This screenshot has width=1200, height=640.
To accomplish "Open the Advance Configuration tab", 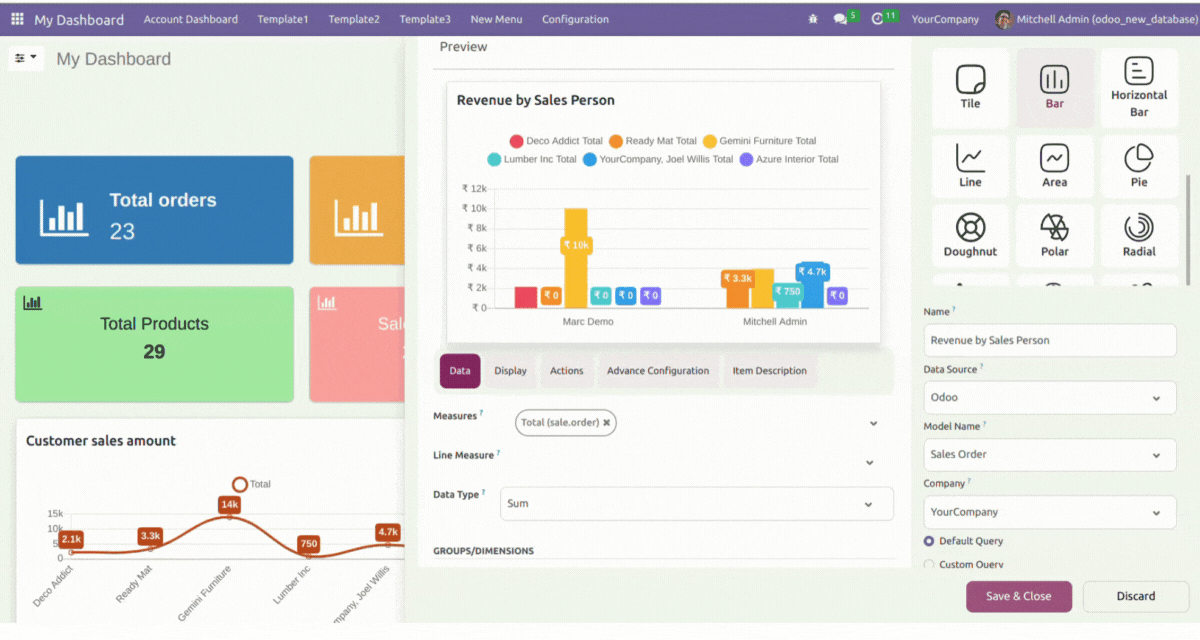I will click(657, 371).
